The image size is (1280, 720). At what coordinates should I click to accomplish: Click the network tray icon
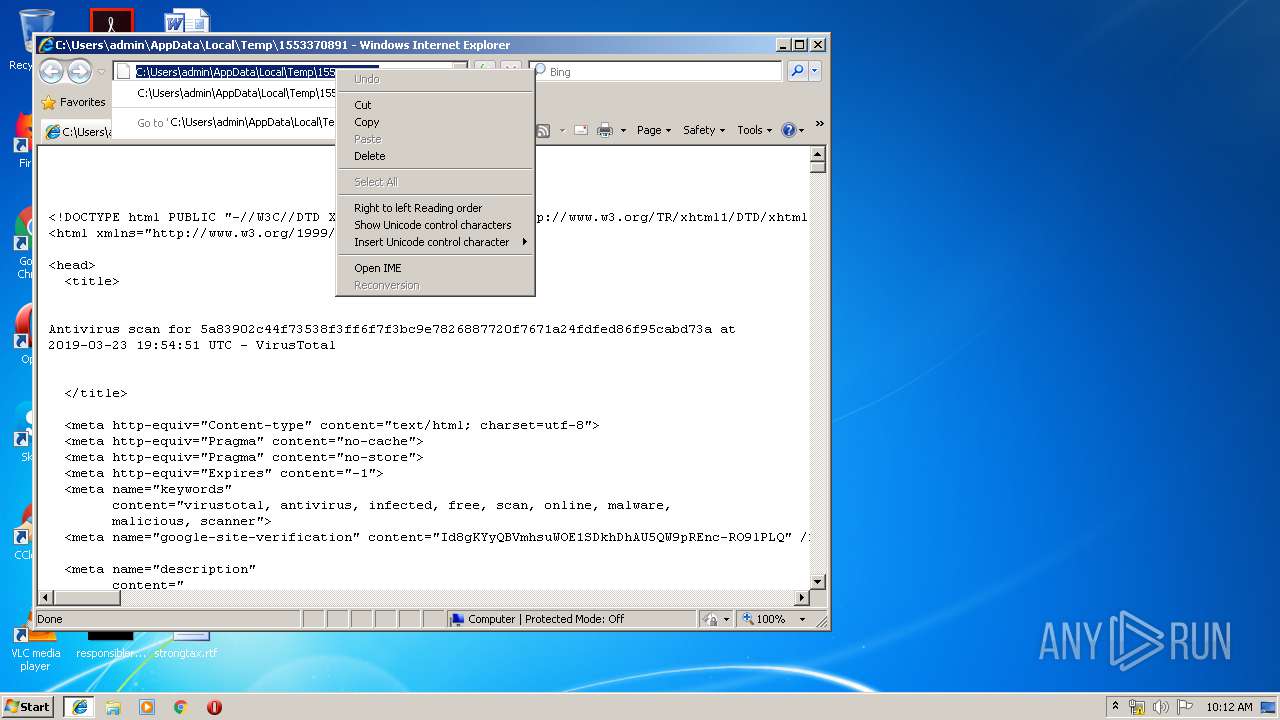tap(1138, 706)
